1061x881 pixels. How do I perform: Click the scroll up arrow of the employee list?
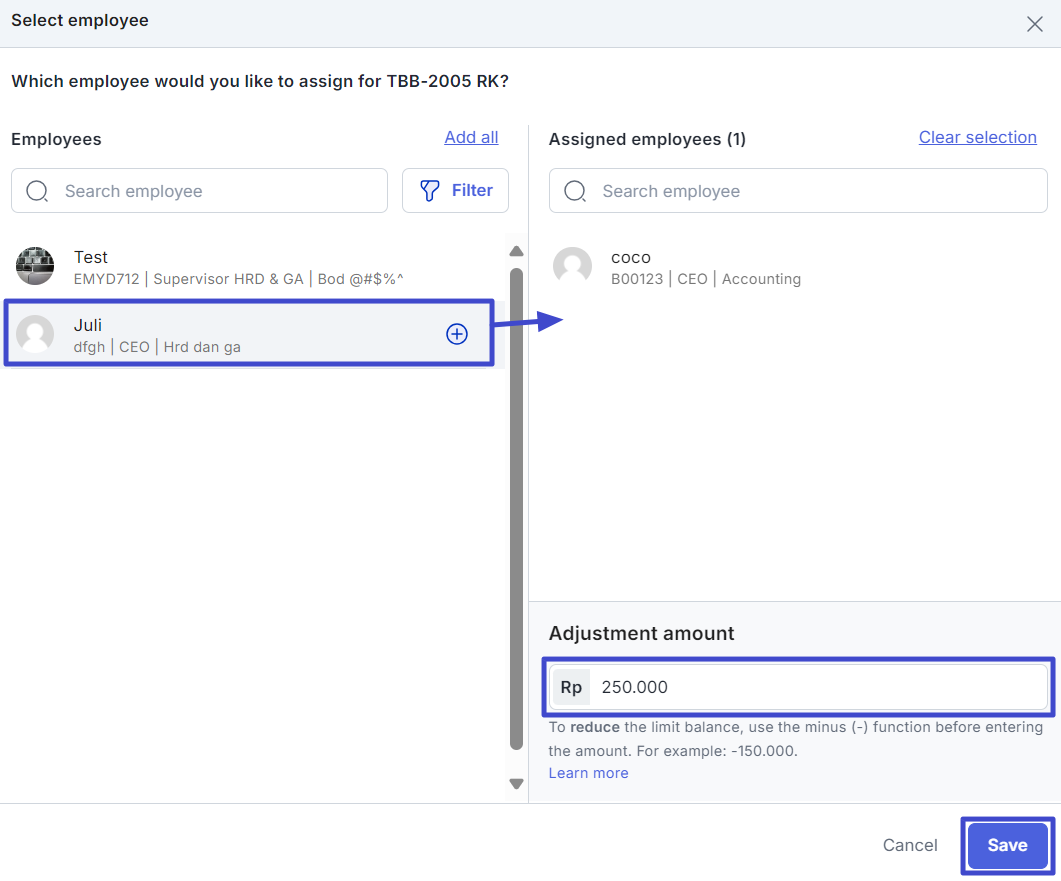[516, 252]
